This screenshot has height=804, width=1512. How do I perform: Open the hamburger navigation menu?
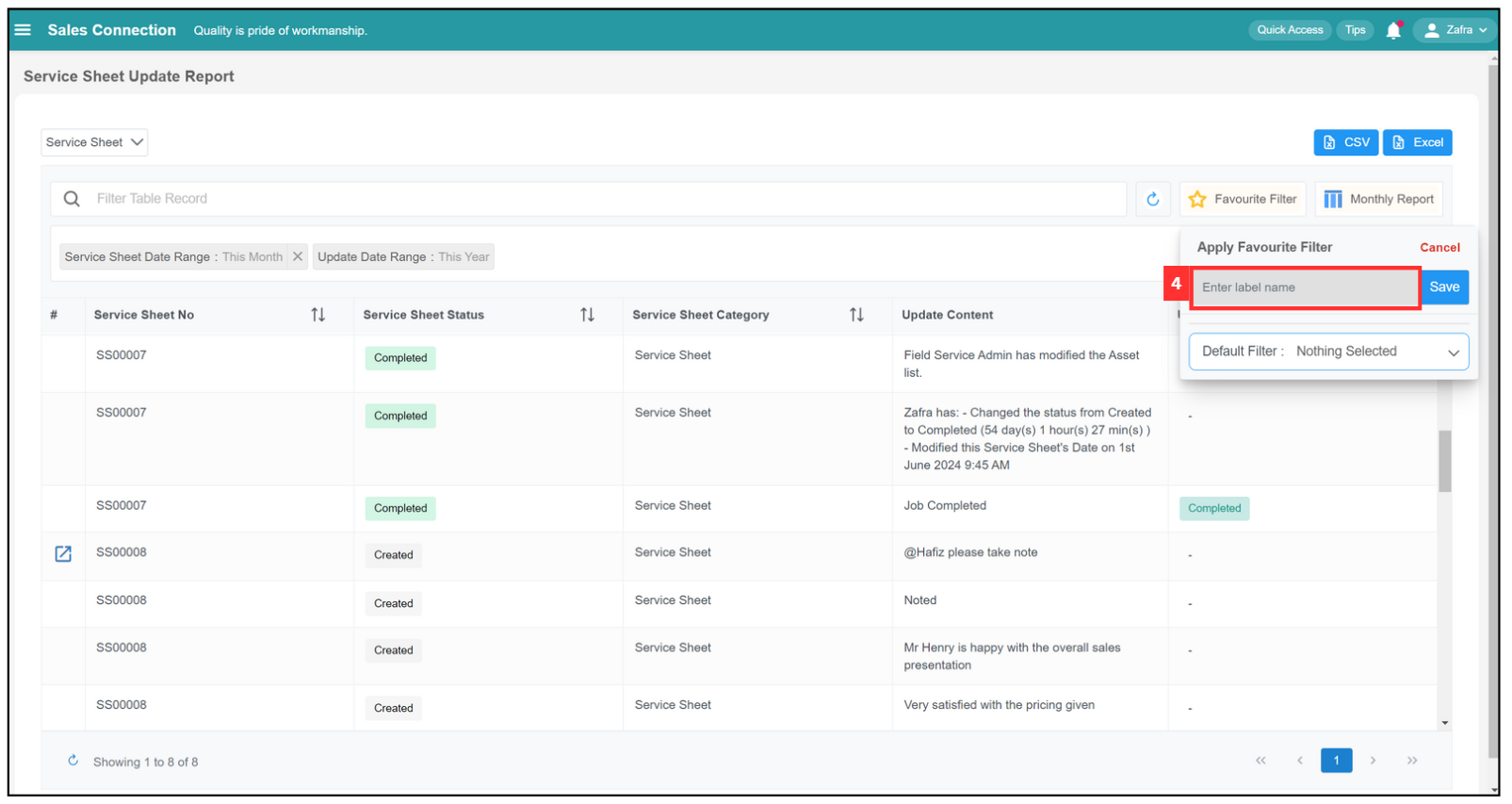(x=23, y=30)
